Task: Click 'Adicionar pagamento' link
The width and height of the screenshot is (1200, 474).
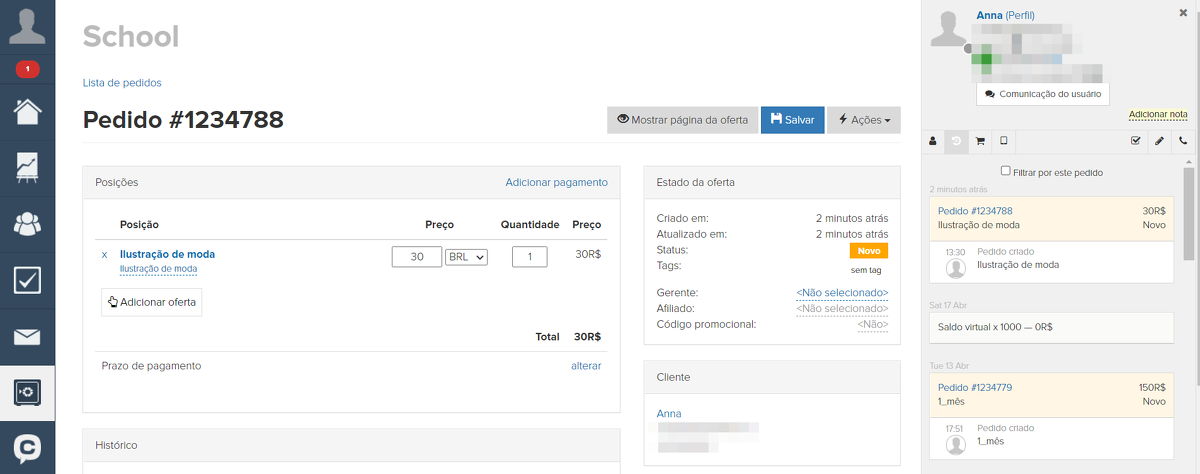Action: [556, 182]
